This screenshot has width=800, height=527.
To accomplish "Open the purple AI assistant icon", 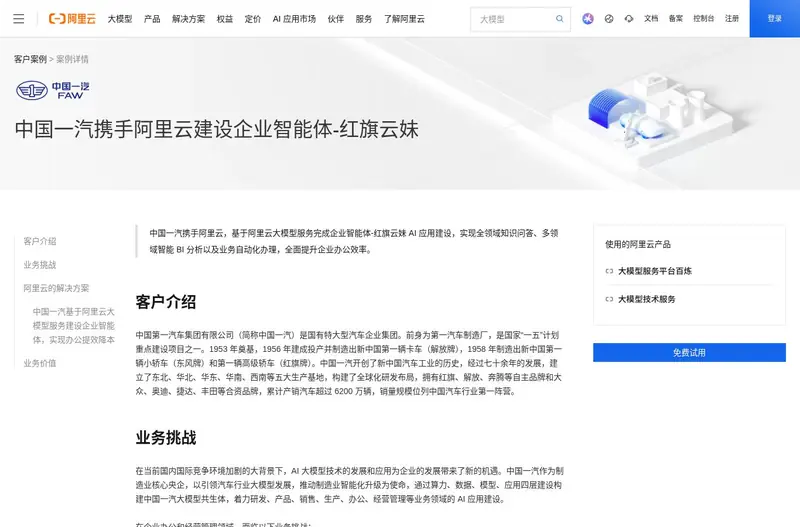I will [x=588, y=19].
